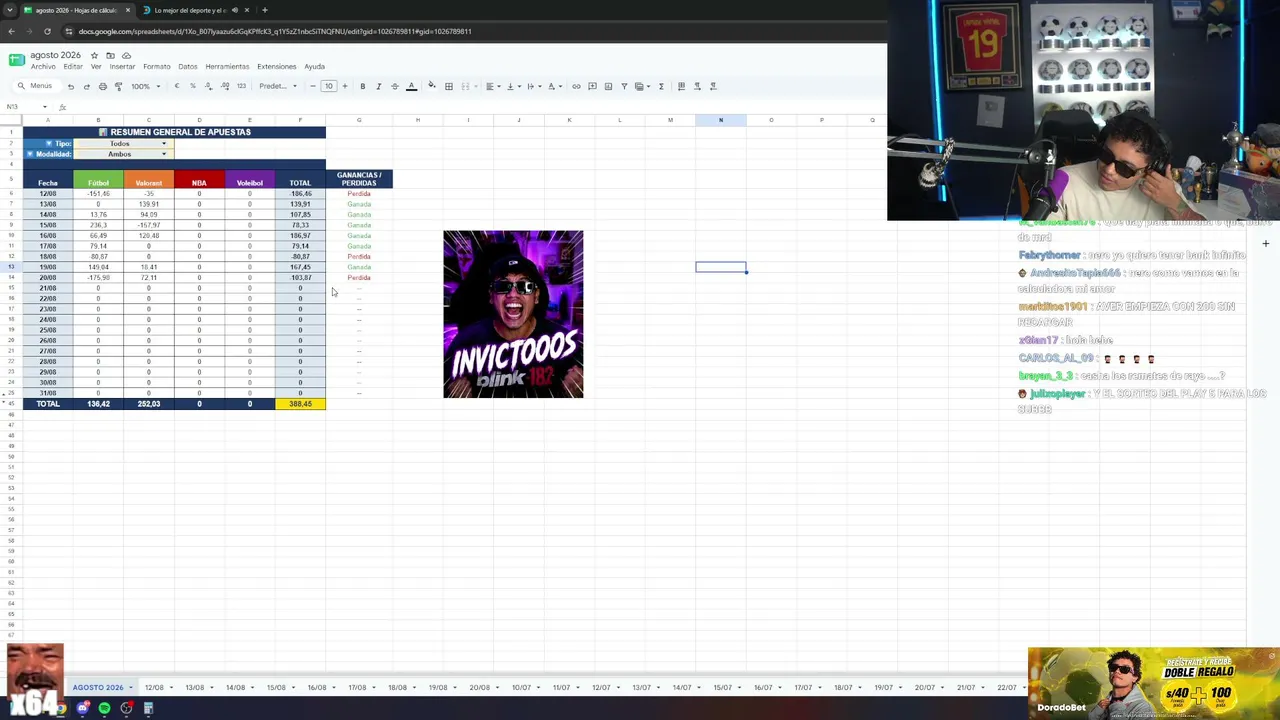Viewport: 1280px width, 720px height.
Task: Switch to the 20/08 sheet tab
Action: pyautogui.click(x=483, y=688)
